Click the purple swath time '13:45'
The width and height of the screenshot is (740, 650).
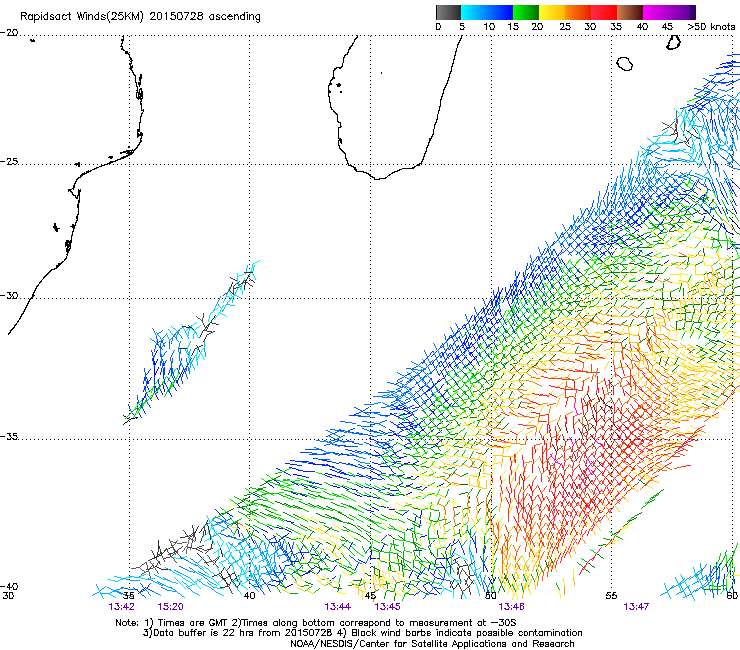tap(387, 607)
